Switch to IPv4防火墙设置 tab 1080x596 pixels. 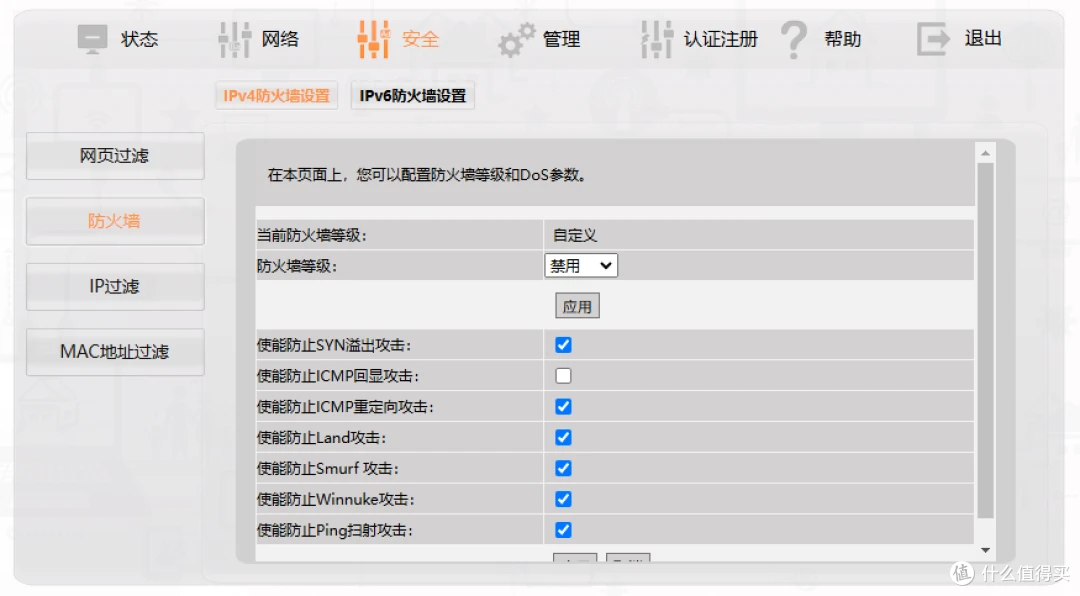click(x=276, y=96)
